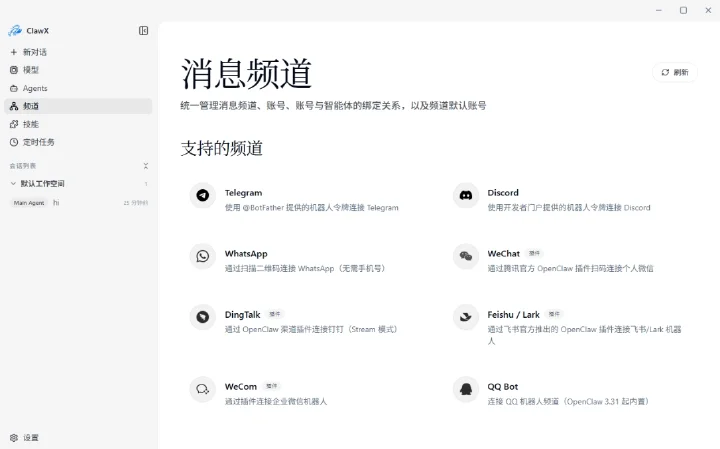The width and height of the screenshot is (720, 449).
Task: Click the WeCom channel icon
Action: (x=202, y=389)
